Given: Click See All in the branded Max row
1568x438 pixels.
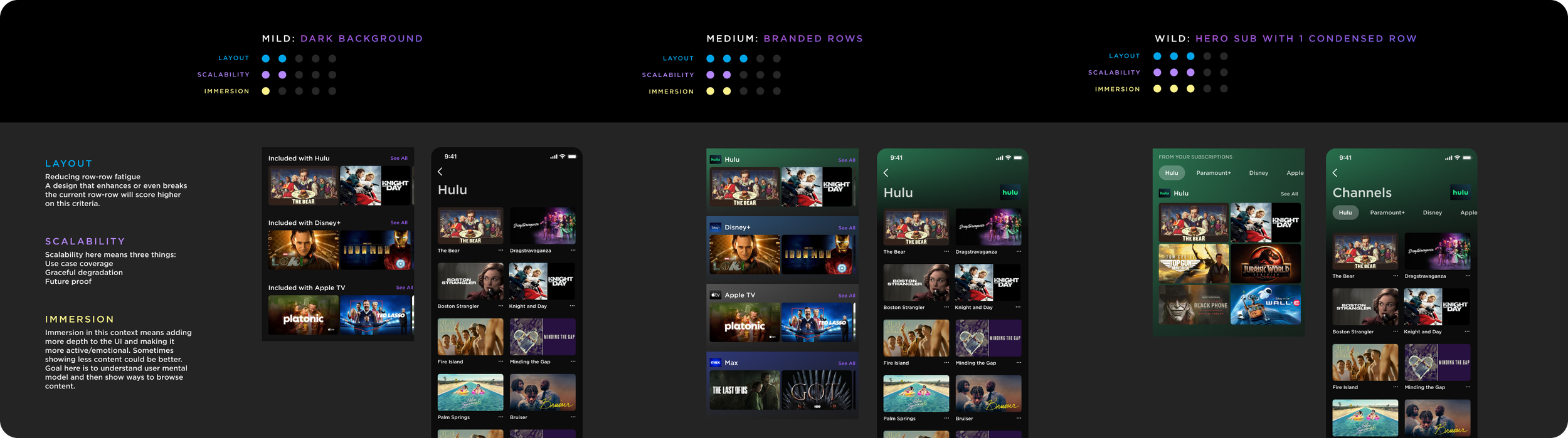Looking at the screenshot, I should point(847,363).
